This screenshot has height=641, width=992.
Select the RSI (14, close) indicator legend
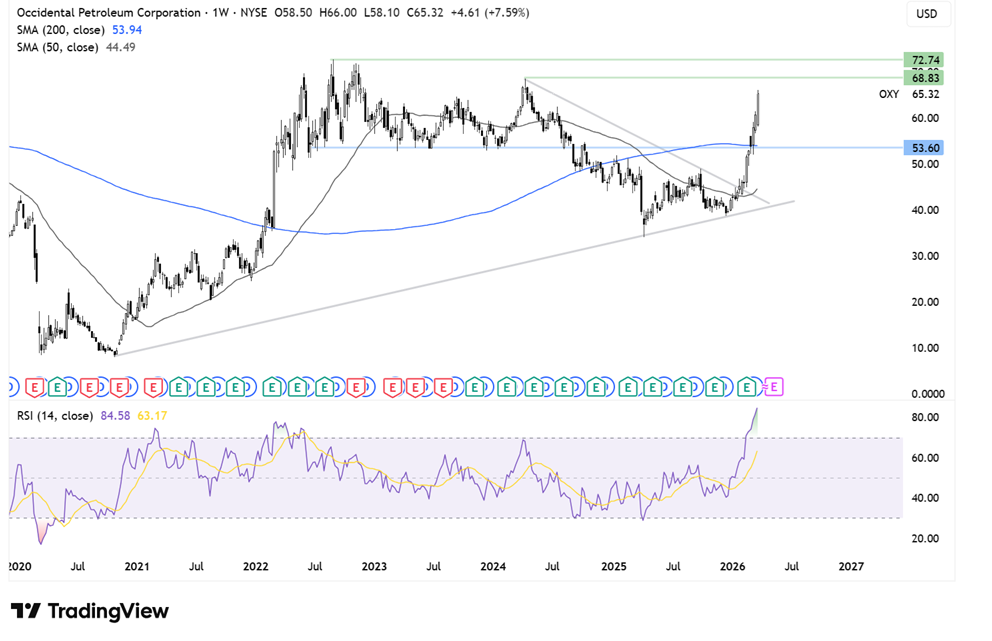54,416
